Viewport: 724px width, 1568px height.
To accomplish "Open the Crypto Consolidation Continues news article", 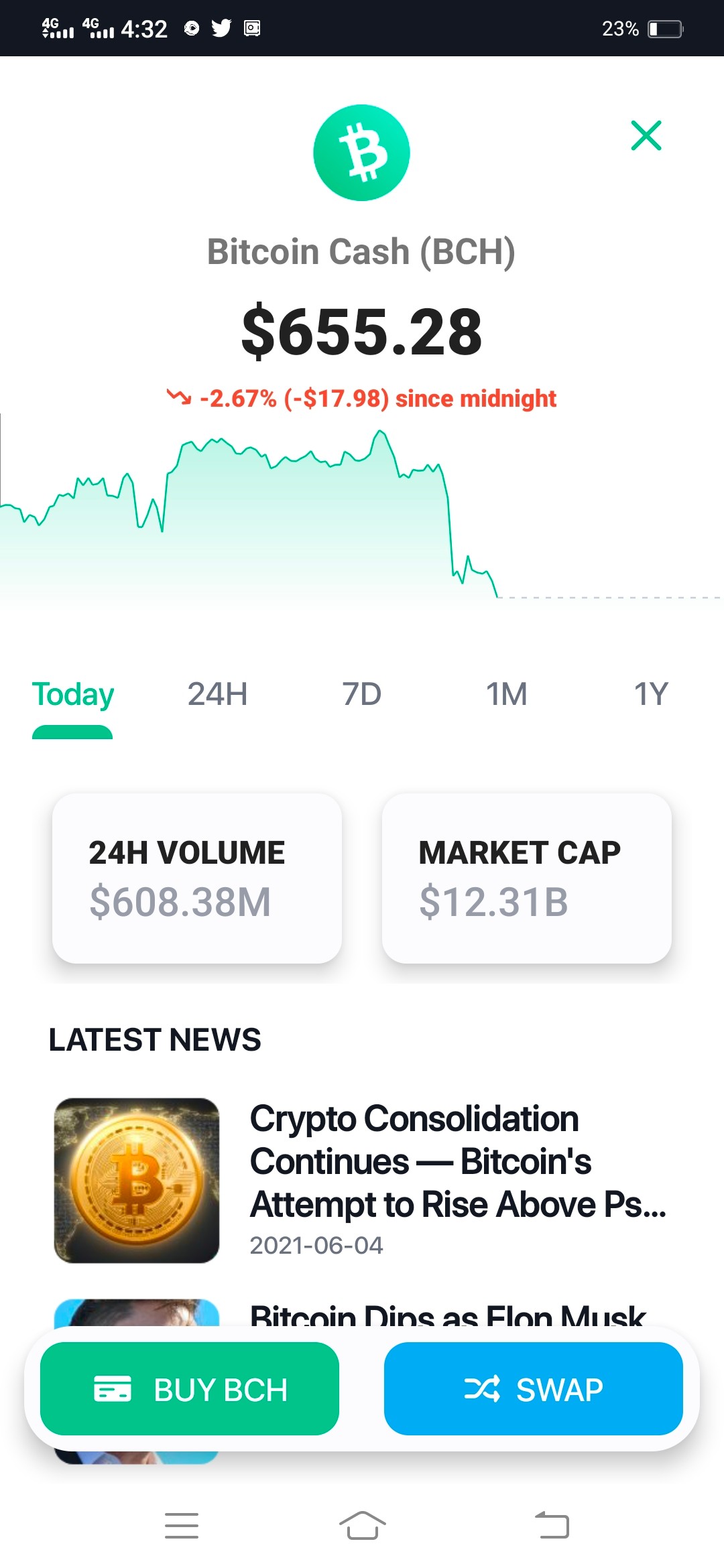I will pos(458,1161).
